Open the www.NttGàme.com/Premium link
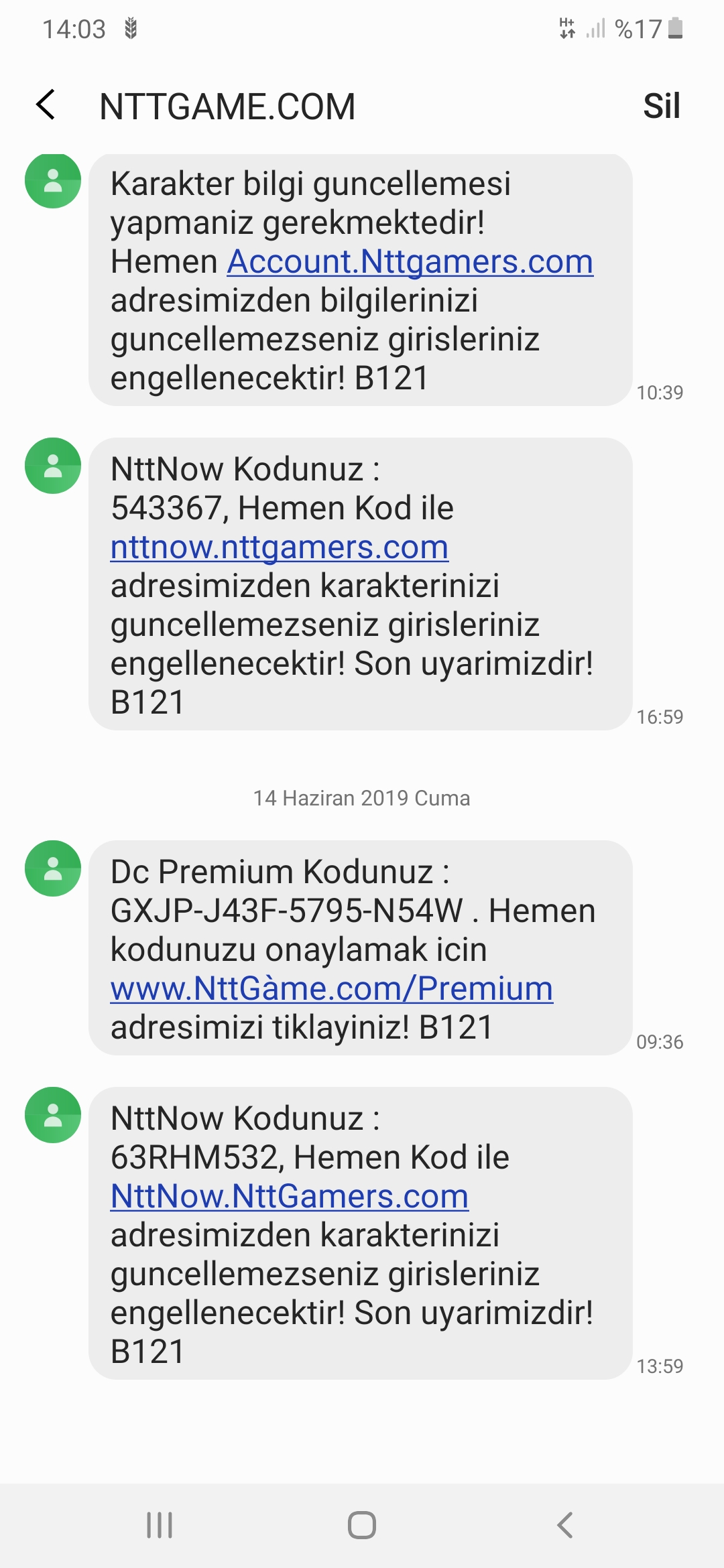The image size is (724, 1568). pos(332,988)
